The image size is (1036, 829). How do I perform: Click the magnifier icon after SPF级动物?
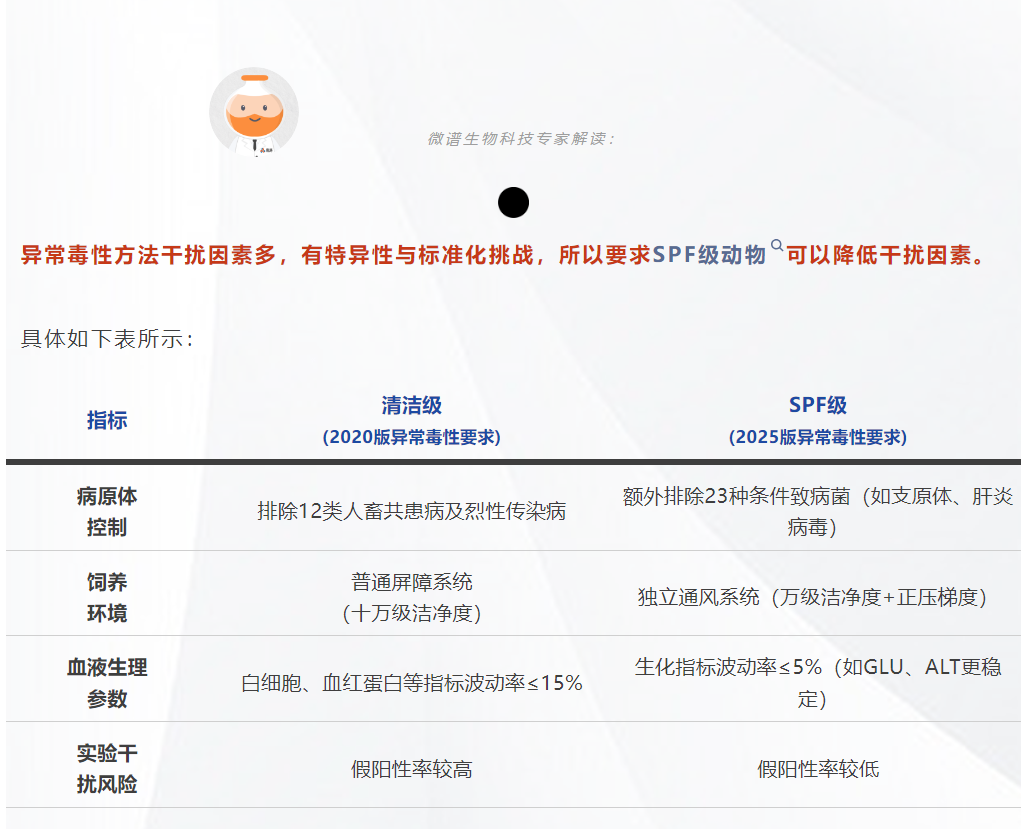coord(777,246)
